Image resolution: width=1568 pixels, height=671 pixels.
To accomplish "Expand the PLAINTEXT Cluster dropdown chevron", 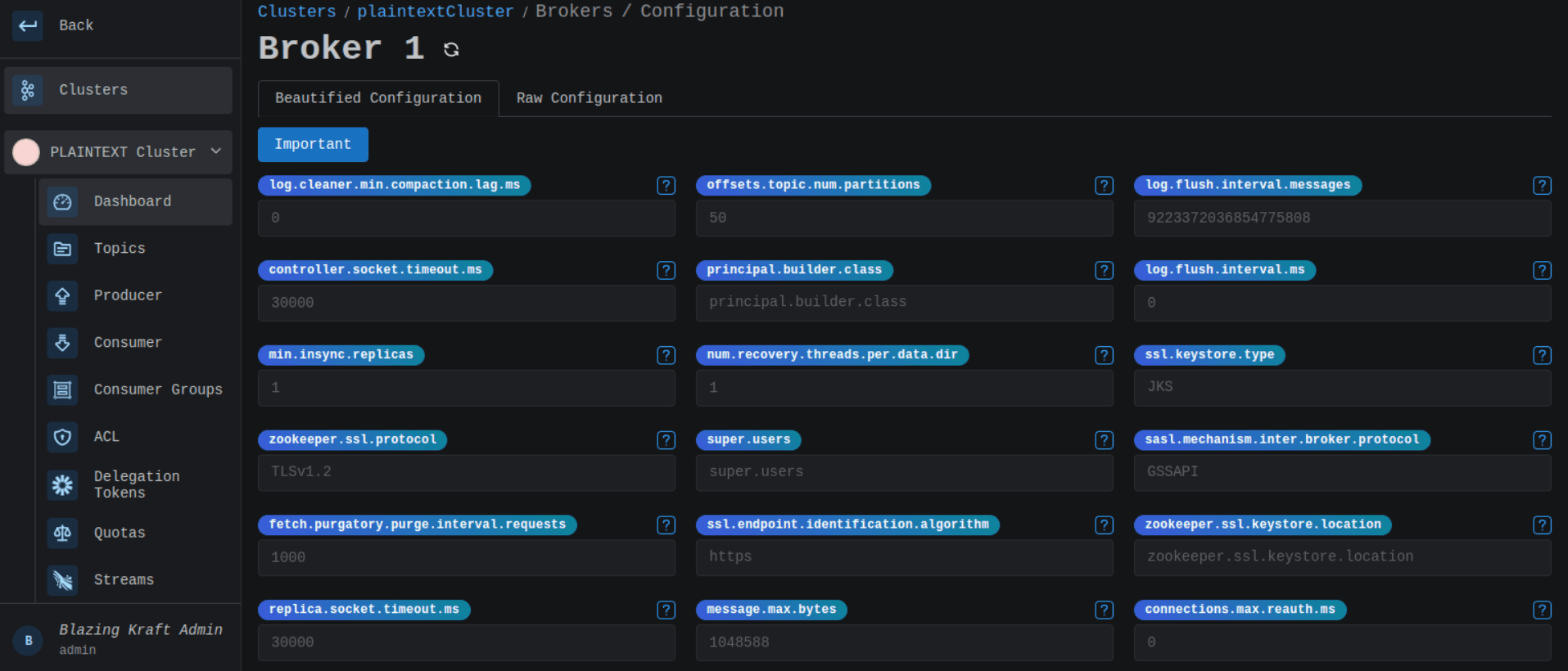I will (x=216, y=151).
